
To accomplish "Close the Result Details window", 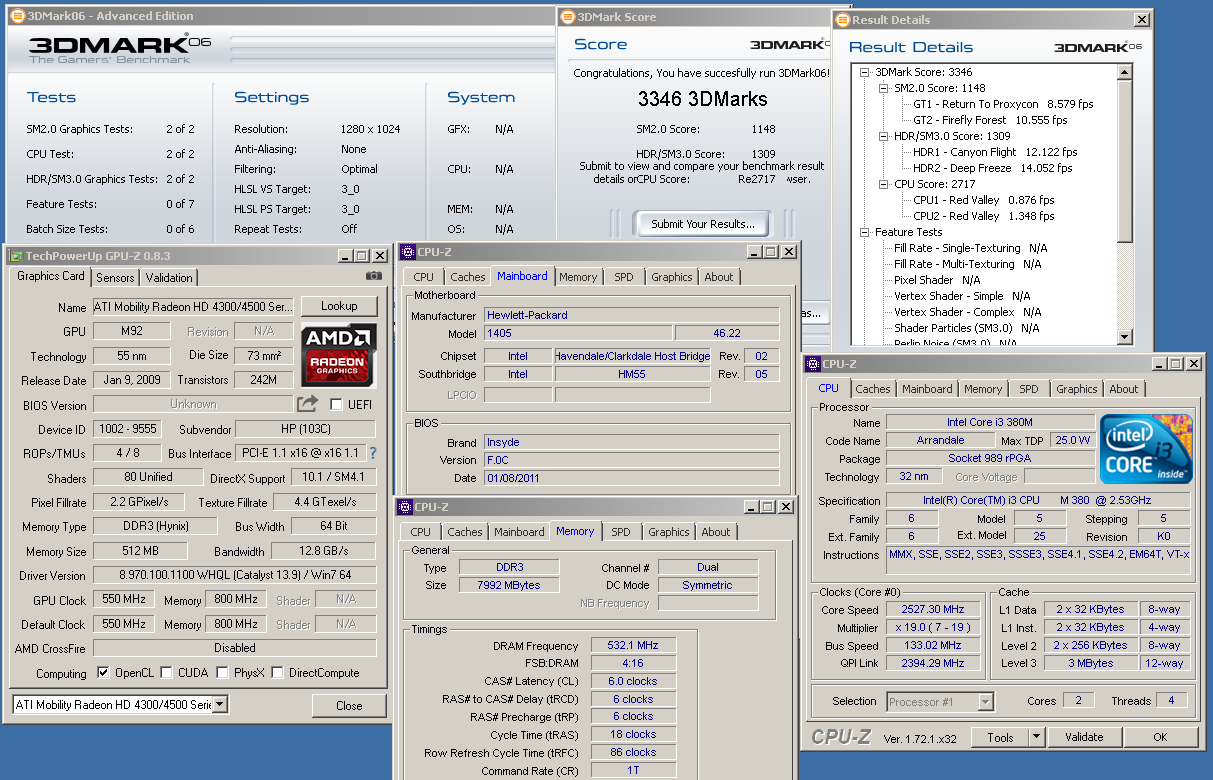I will [1141, 19].
